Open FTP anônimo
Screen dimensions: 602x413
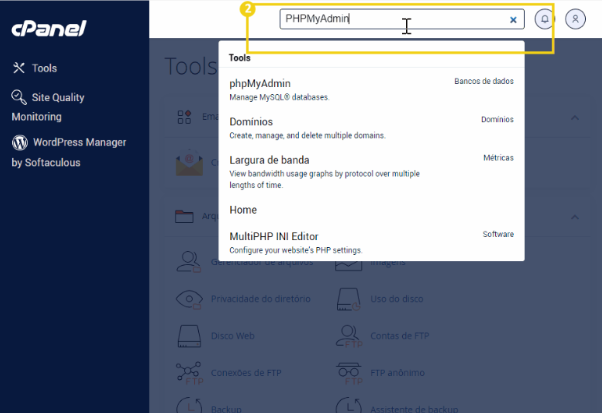[x=397, y=373]
